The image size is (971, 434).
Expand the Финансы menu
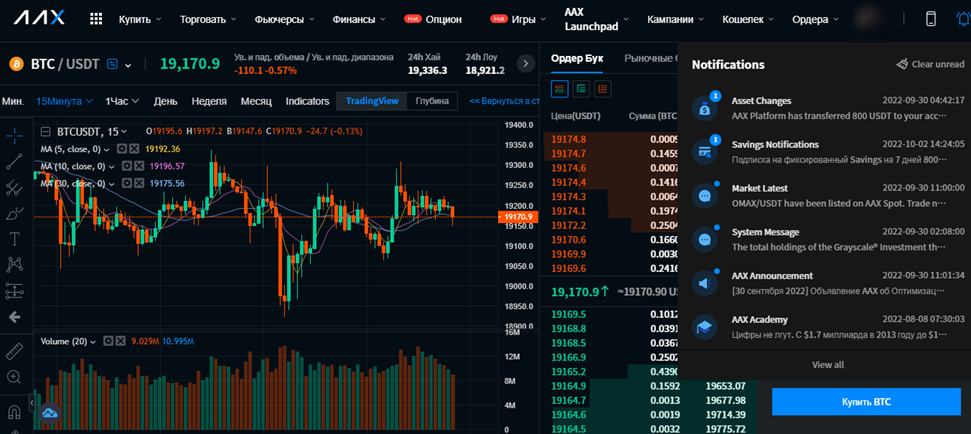pyautogui.click(x=359, y=19)
